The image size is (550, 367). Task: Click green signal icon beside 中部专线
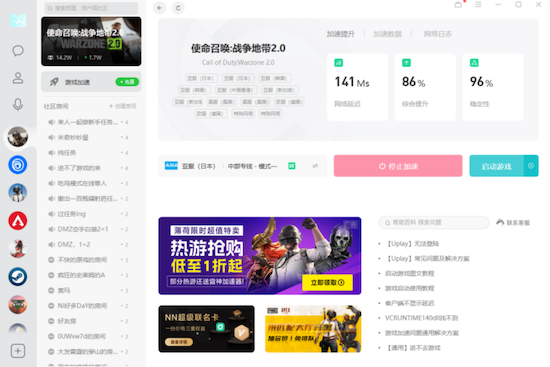coord(291,166)
